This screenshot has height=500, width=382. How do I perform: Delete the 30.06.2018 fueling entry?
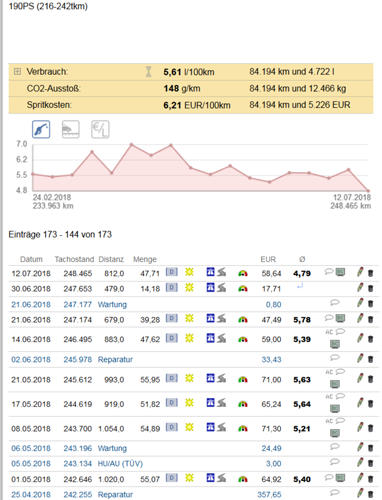pyautogui.click(x=370, y=288)
